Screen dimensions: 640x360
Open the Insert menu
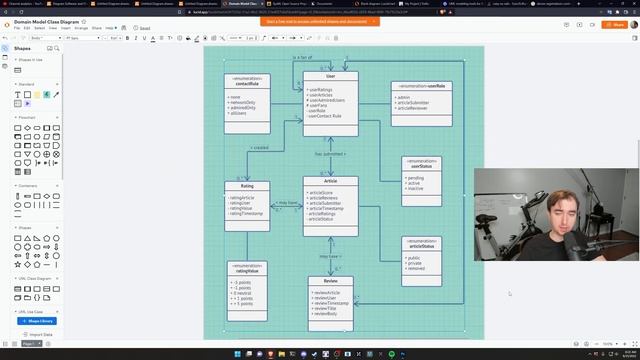66,28
